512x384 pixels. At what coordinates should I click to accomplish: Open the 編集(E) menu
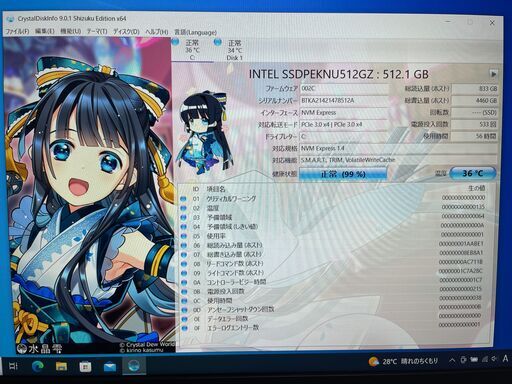point(45,31)
